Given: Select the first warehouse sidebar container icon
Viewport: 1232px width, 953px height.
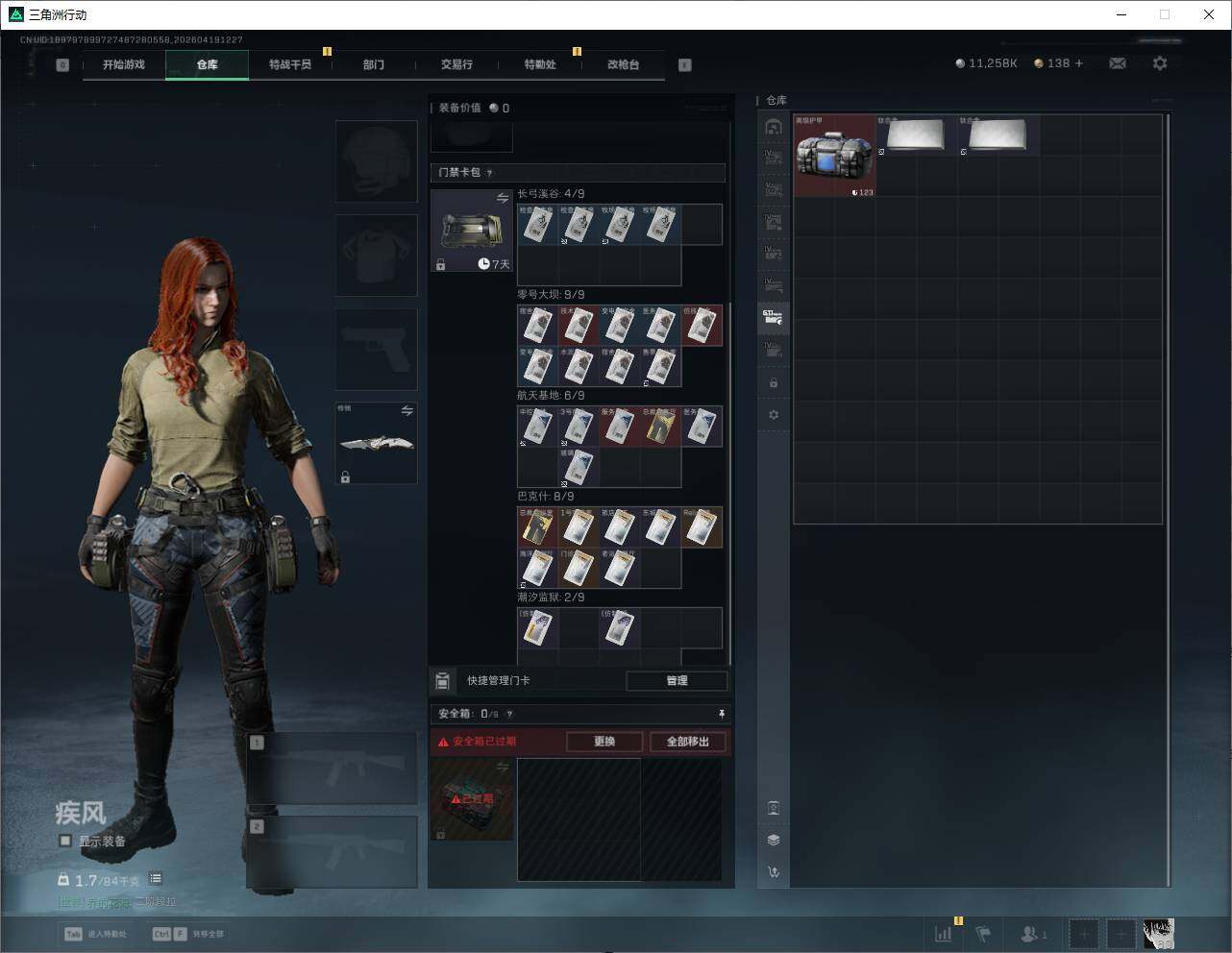Looking at the screenshot, I should coord(773,127).
